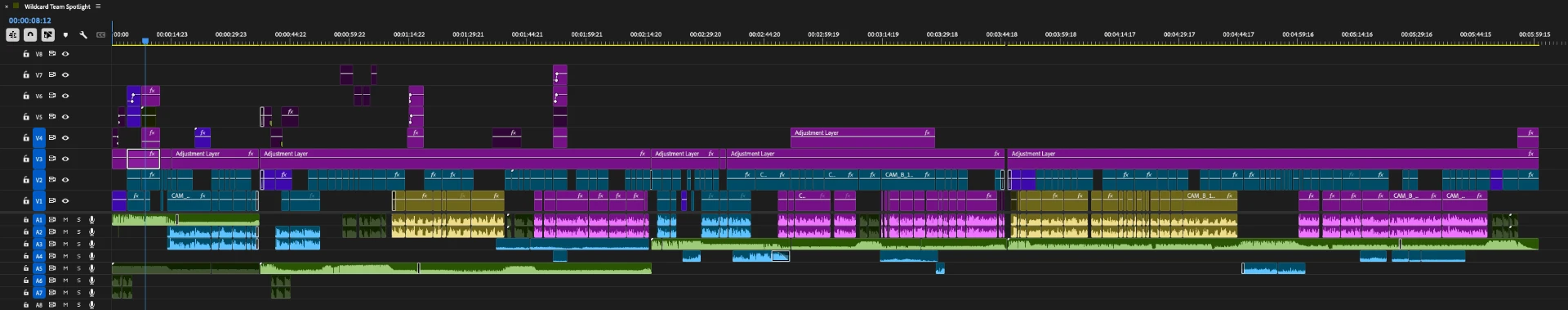
Task: Hide track V4 output eye
Action: (x=65, y=137)
